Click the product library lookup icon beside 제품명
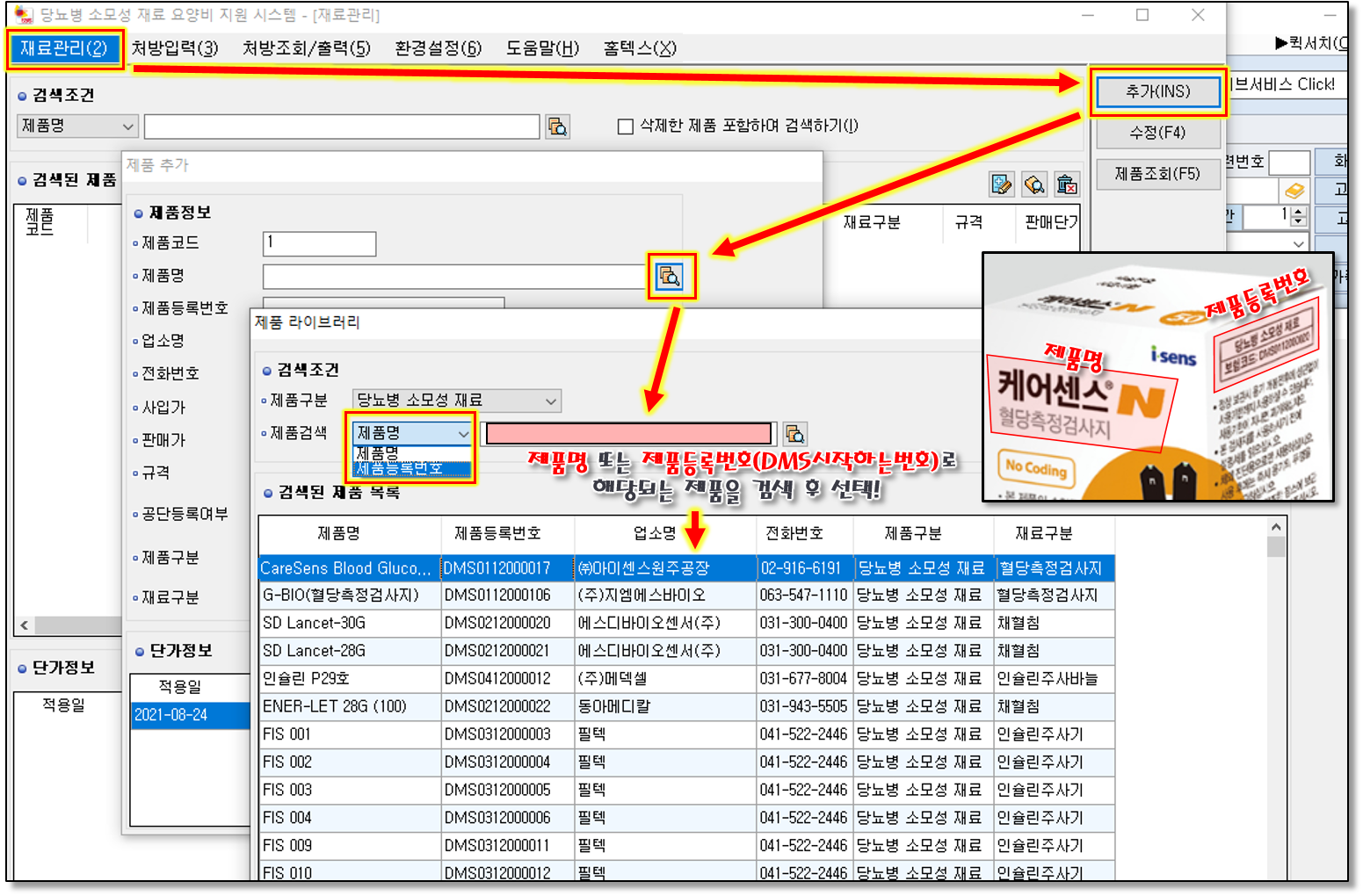 (x=670, y=277)
